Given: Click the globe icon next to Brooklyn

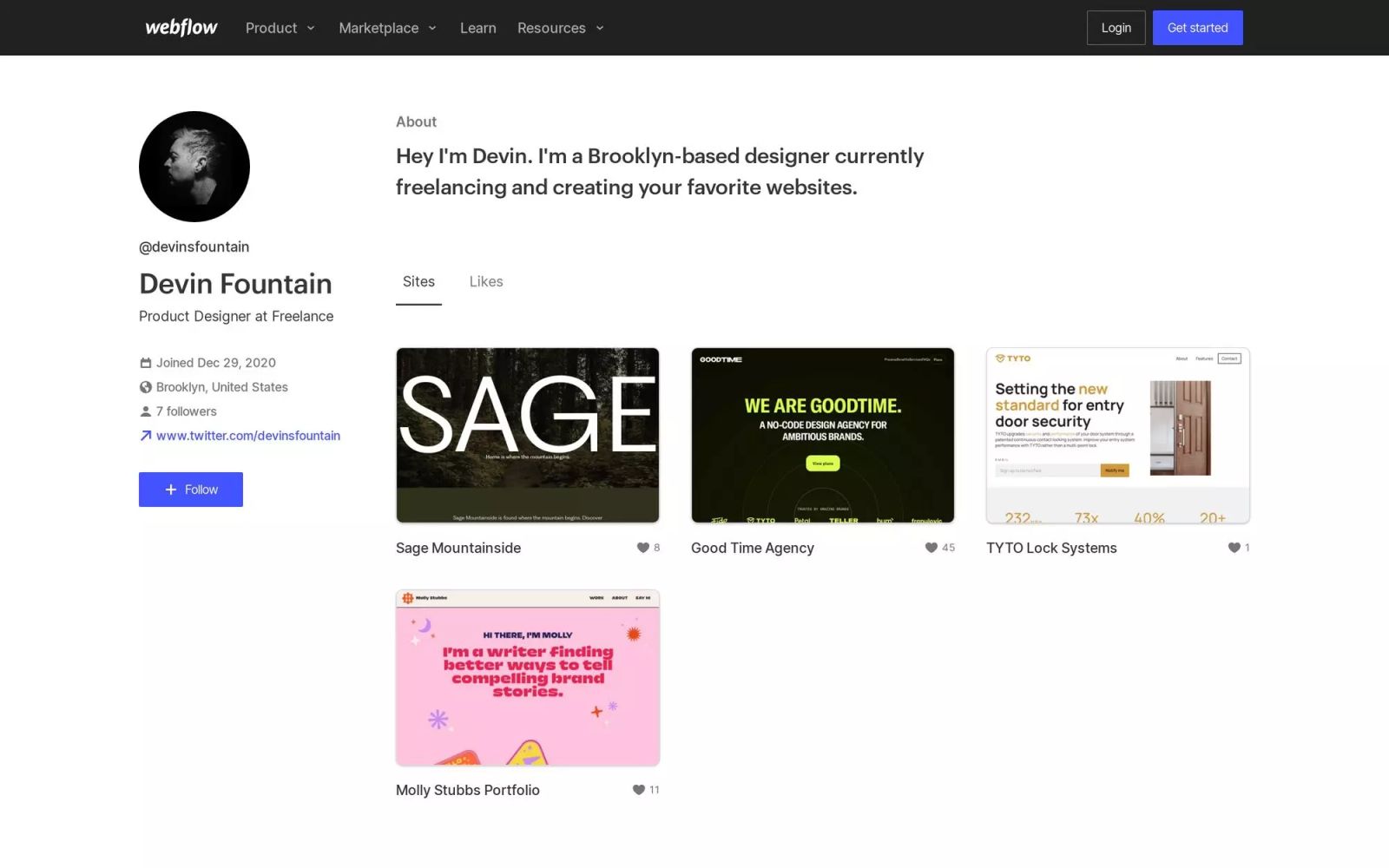Looking at the screenshot, I should coord(146,387).
